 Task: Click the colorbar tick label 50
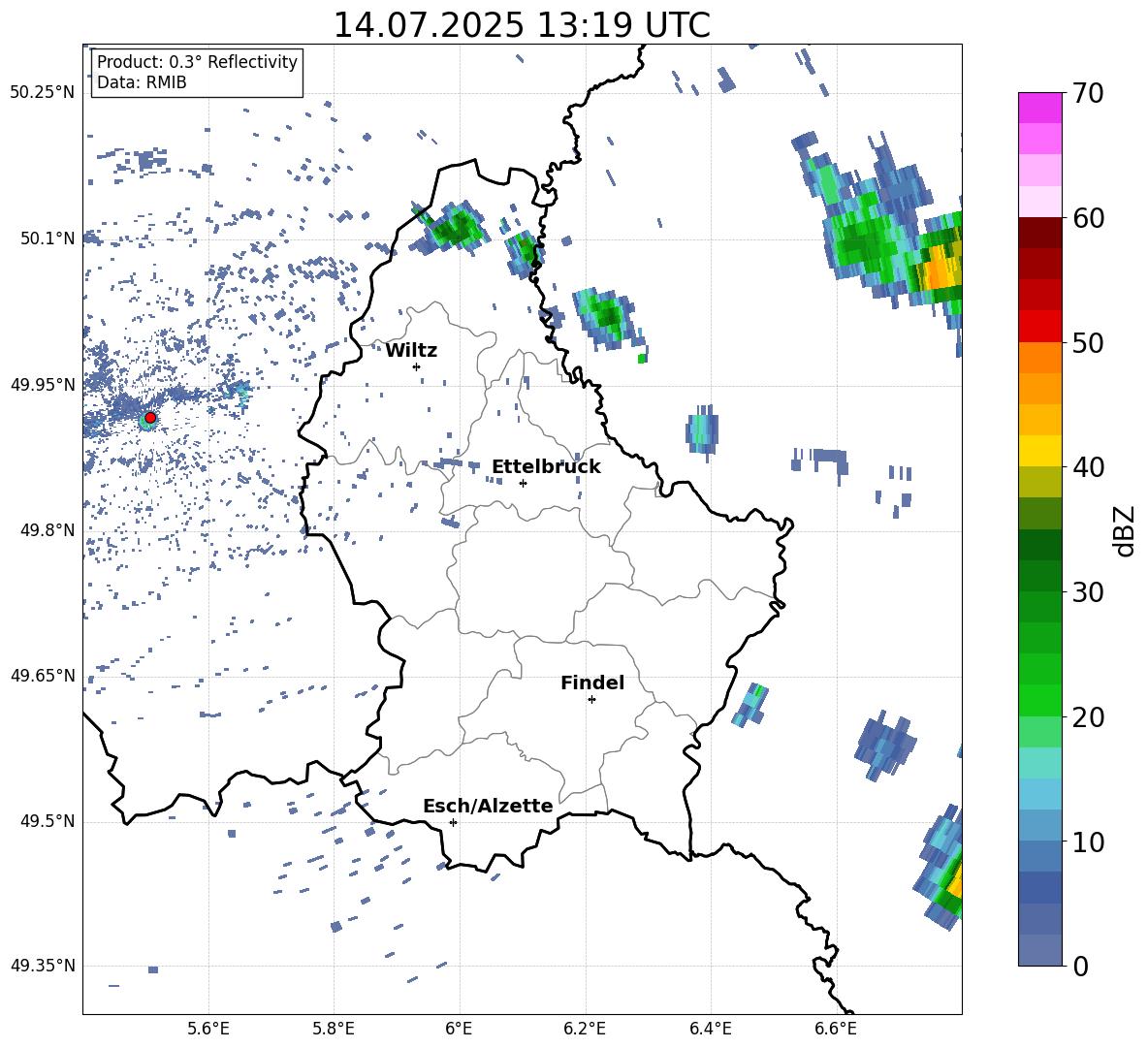click(1088, 342)
